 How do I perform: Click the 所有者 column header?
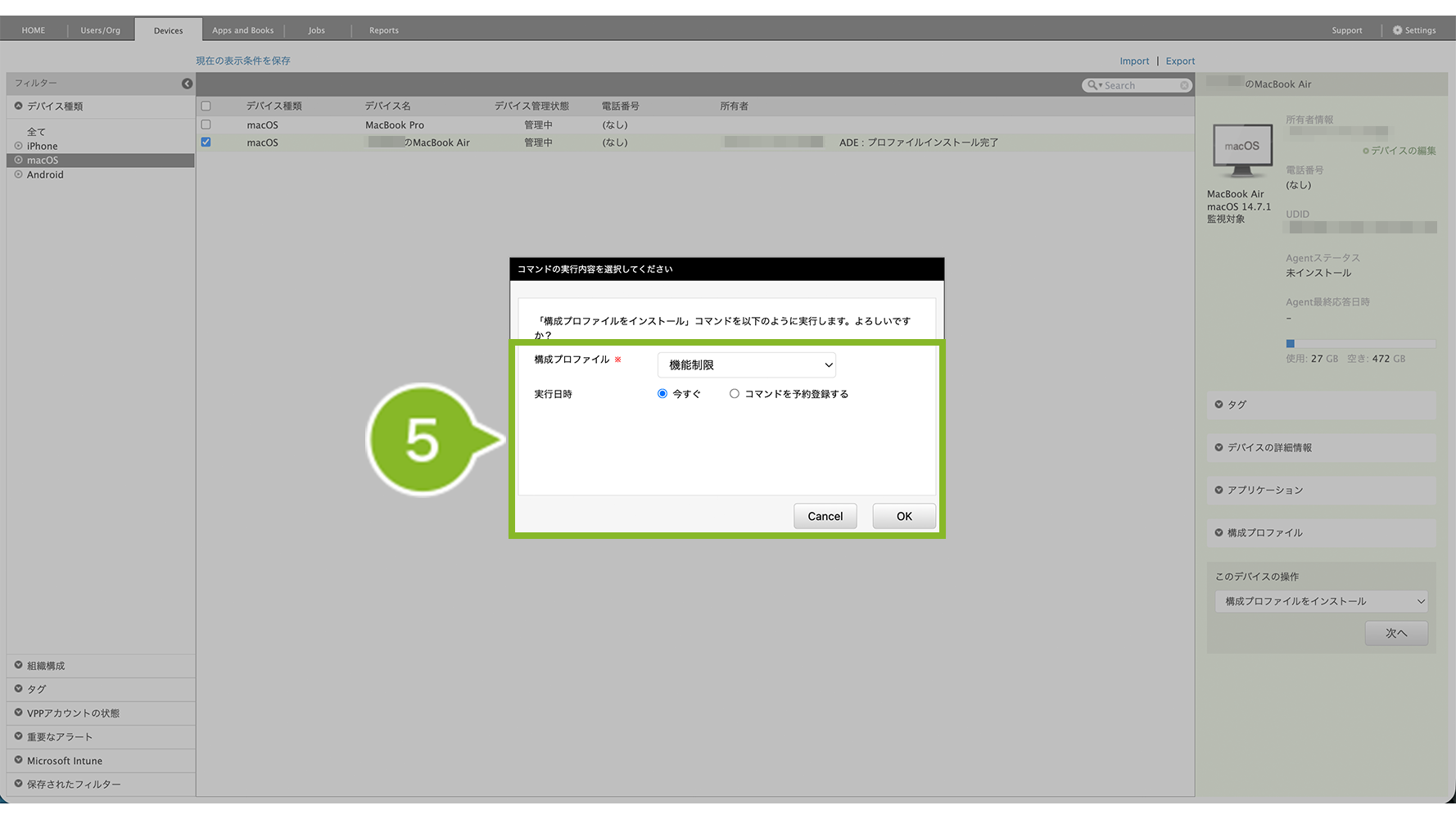[x=734, y=106]
